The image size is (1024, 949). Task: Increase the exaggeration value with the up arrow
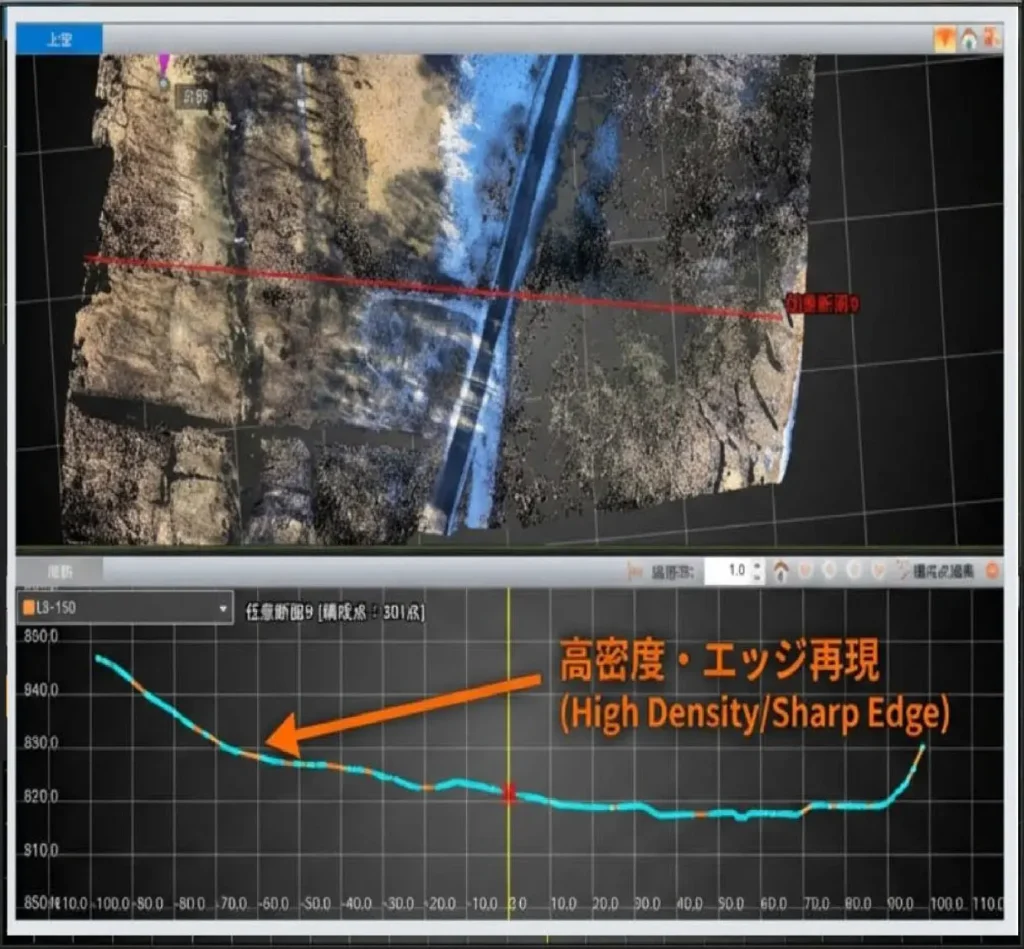click(756, 566)
